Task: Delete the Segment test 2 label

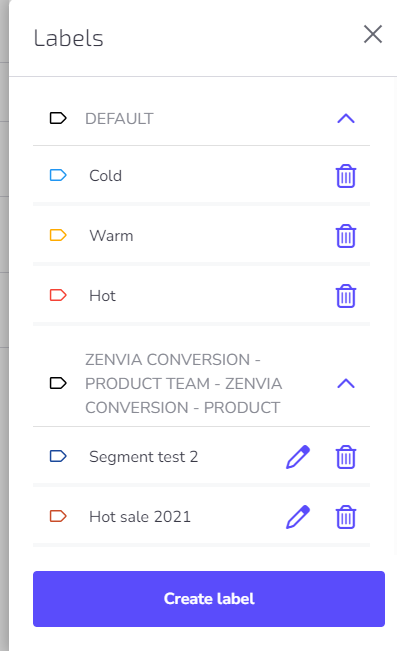Action: pos(346,457)
